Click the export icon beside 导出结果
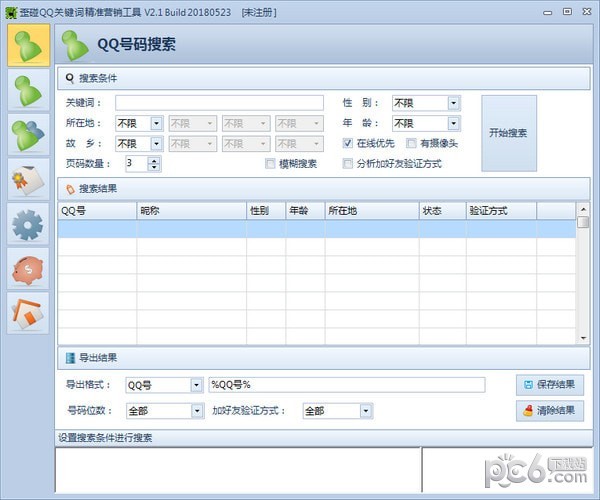The height and width of the screenshot is (500, 600). click(70, 358)
